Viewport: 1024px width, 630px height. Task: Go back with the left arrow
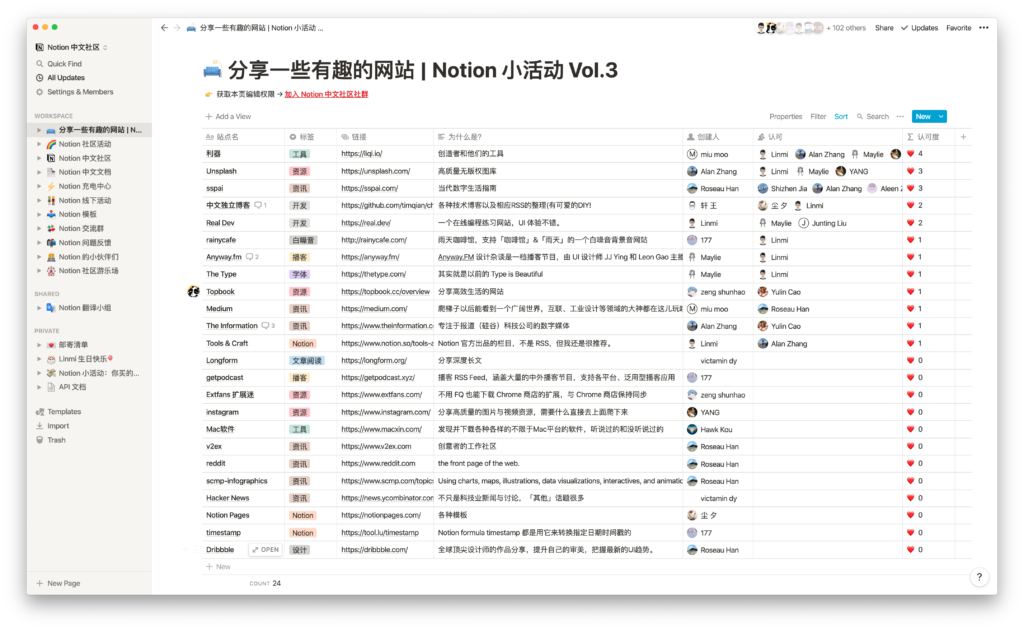tap(164, 27)
